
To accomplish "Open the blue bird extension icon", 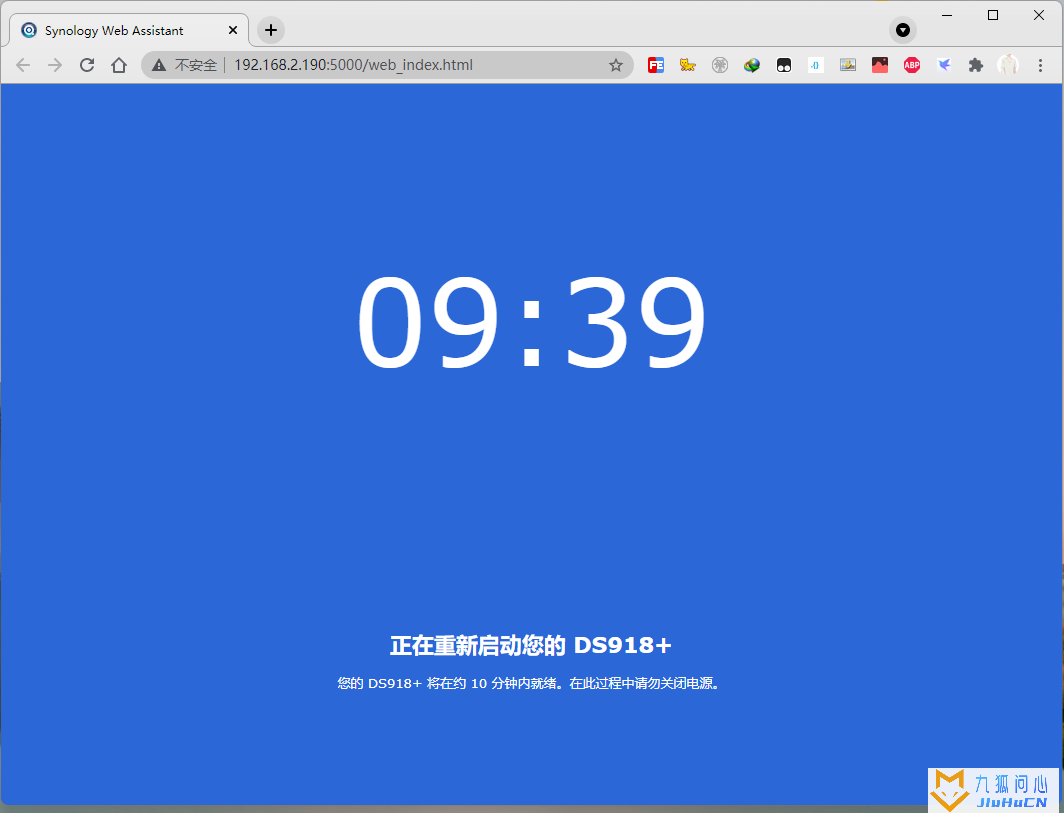I will [x=943, y=65].
